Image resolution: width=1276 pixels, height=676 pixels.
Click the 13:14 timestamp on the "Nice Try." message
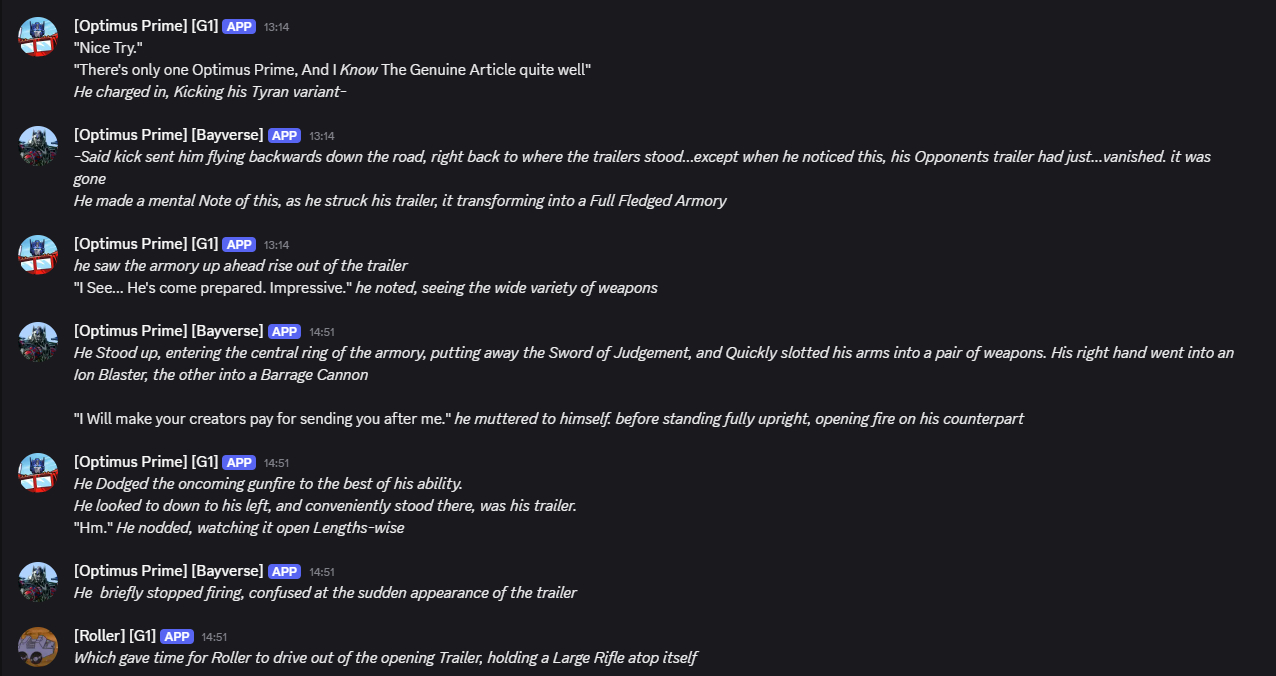275,27
